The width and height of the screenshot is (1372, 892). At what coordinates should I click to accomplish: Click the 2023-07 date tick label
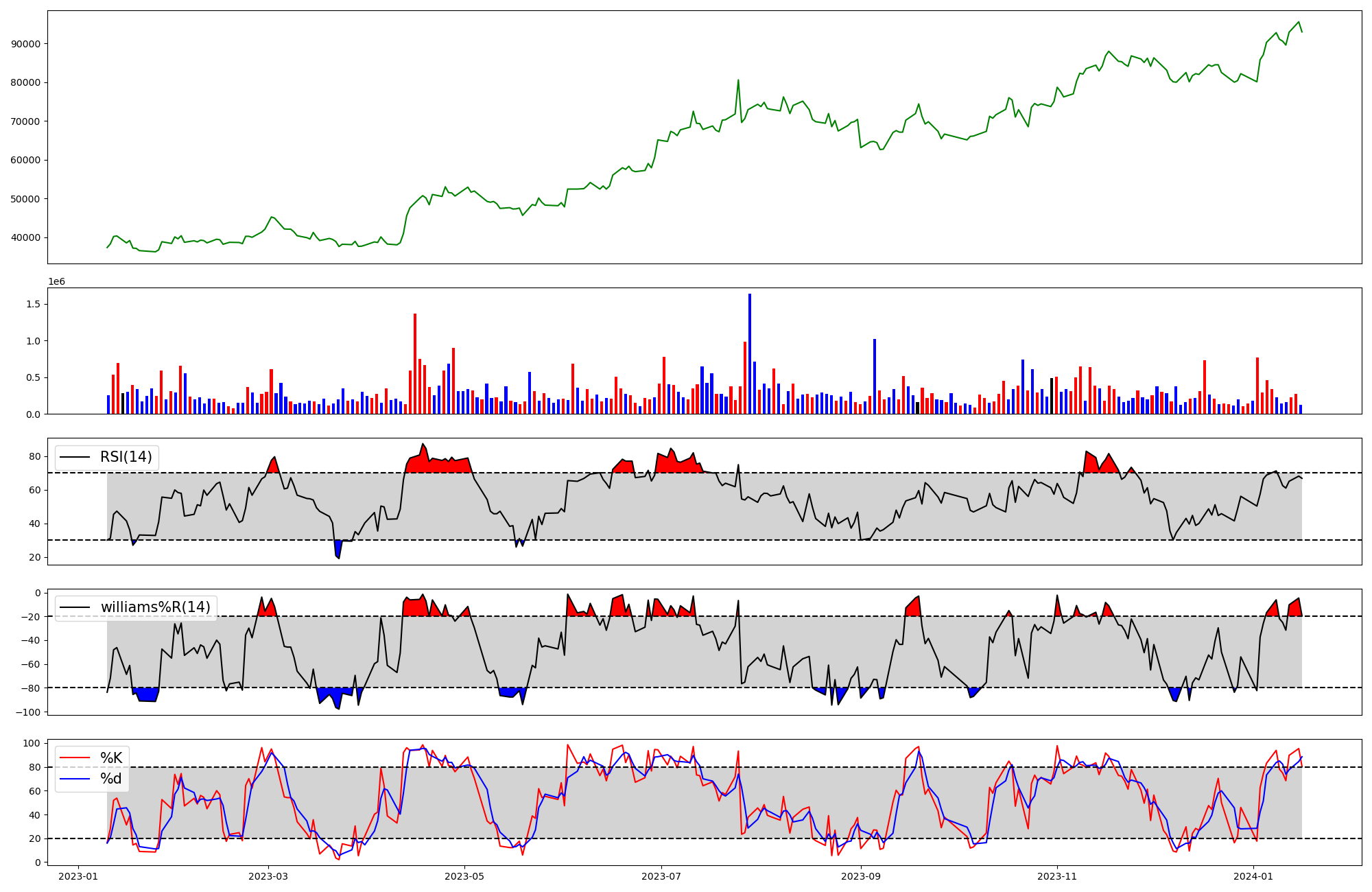(x=661, y=876)
